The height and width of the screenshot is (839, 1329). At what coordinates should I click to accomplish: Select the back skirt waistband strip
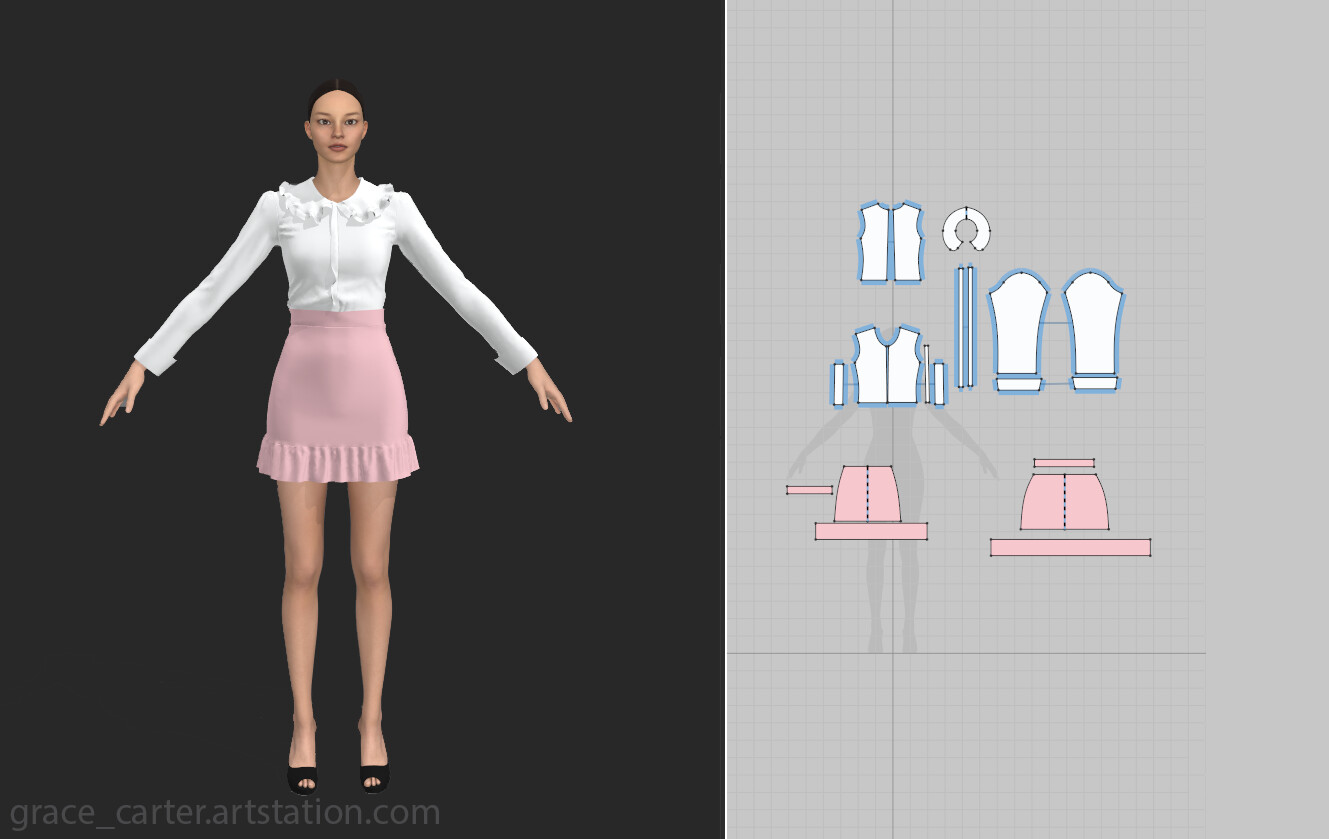[x=1065, y=462]
